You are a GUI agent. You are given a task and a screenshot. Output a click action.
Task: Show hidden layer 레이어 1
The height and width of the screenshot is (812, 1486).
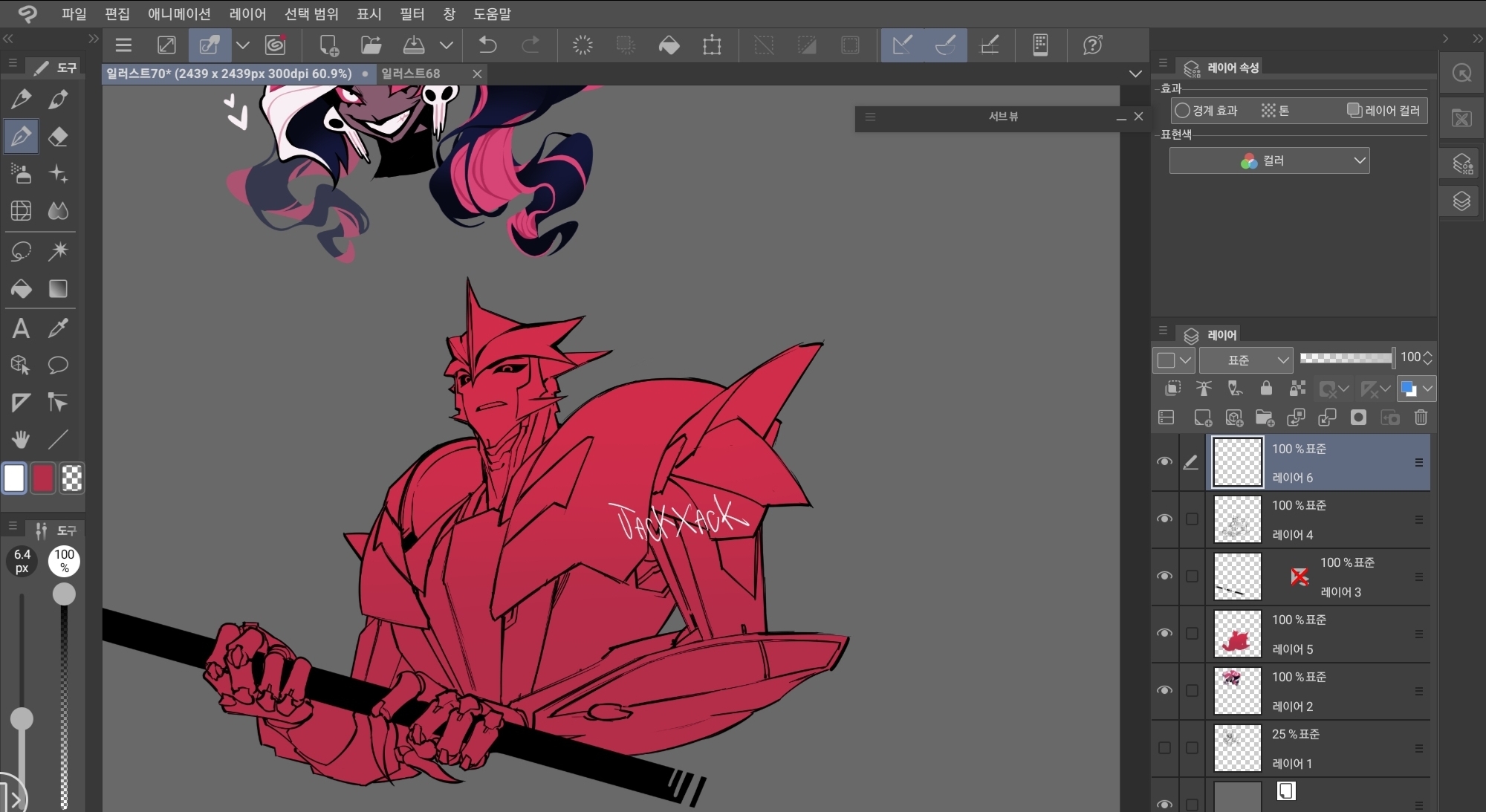[x=1164, y=747]
